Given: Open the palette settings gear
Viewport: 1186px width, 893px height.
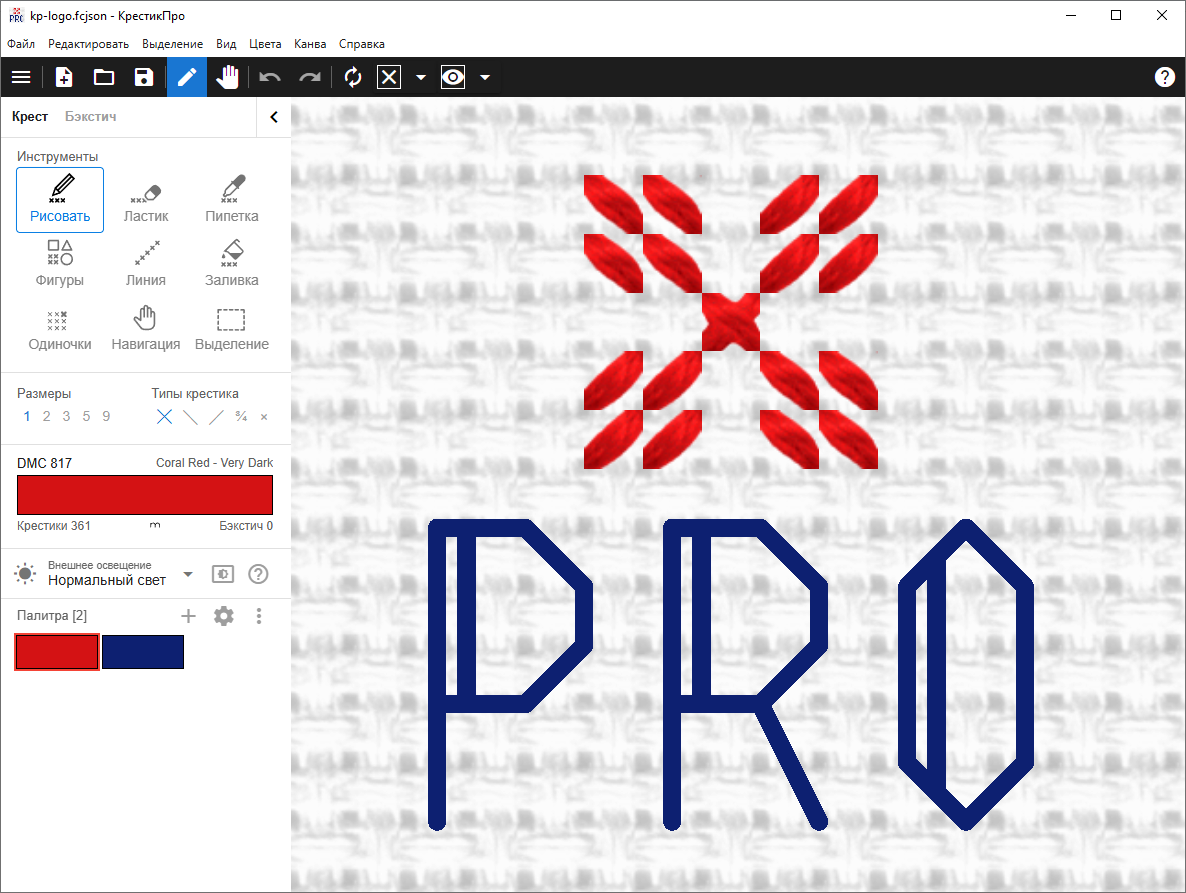Looking at the screenshot, I should click(223, 616).
